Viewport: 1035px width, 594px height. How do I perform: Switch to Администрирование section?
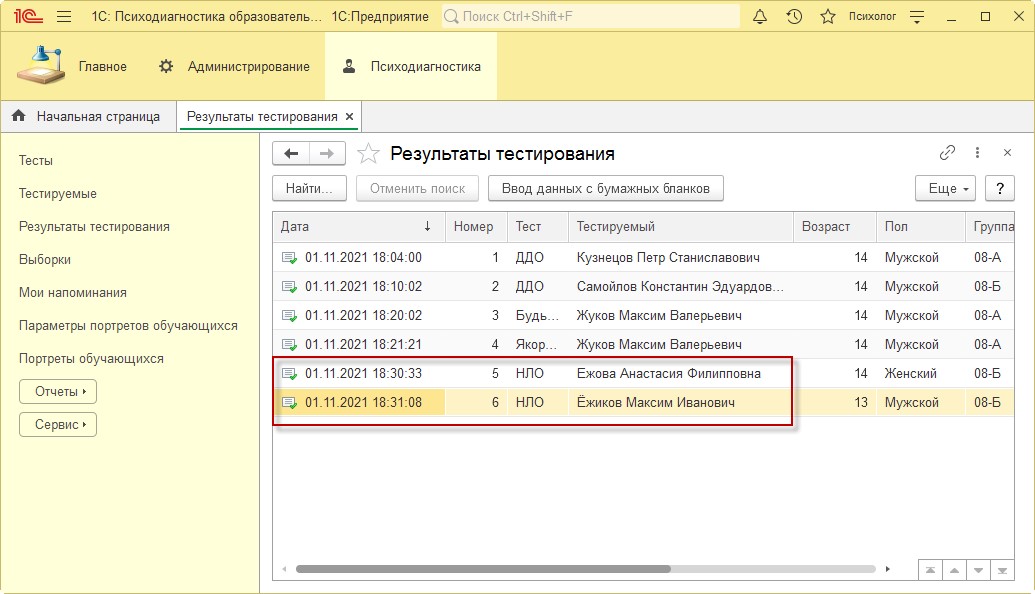(234, 66)
